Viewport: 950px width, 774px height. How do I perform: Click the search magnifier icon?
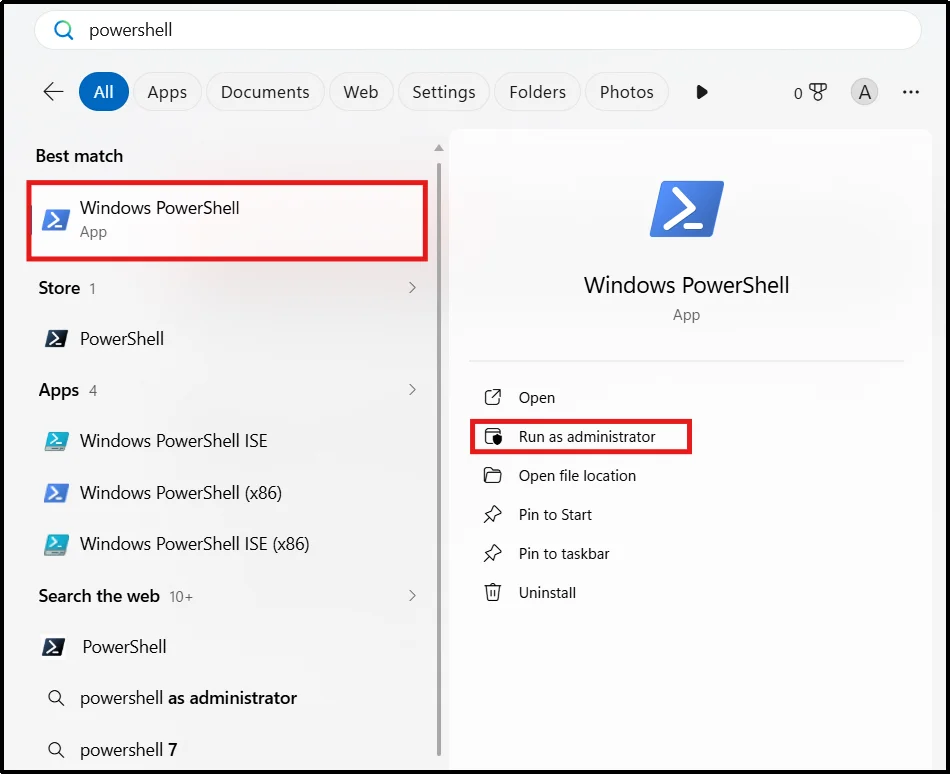(64, 30)
